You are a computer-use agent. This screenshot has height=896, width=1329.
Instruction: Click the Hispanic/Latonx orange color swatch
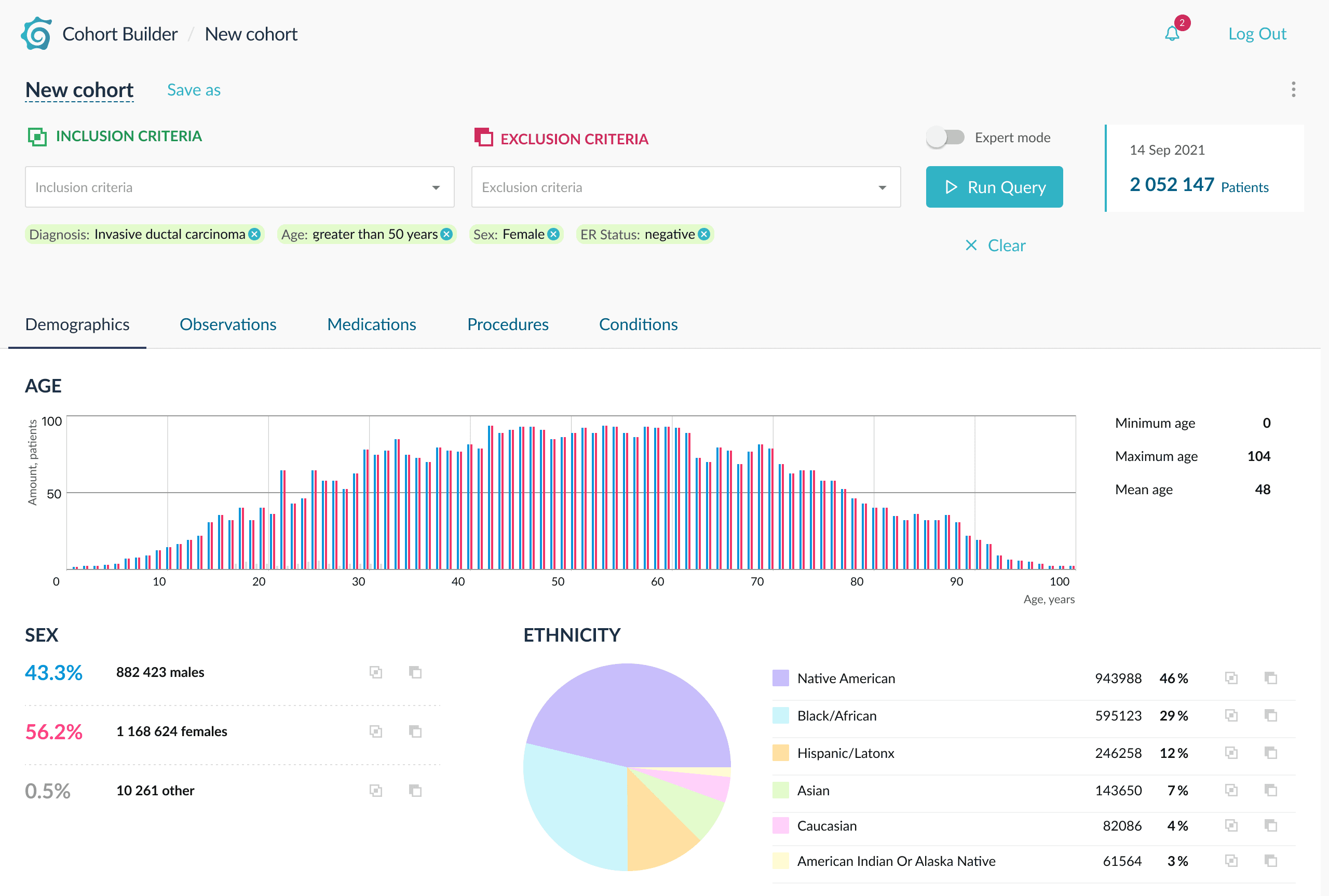tap(780, 753)
